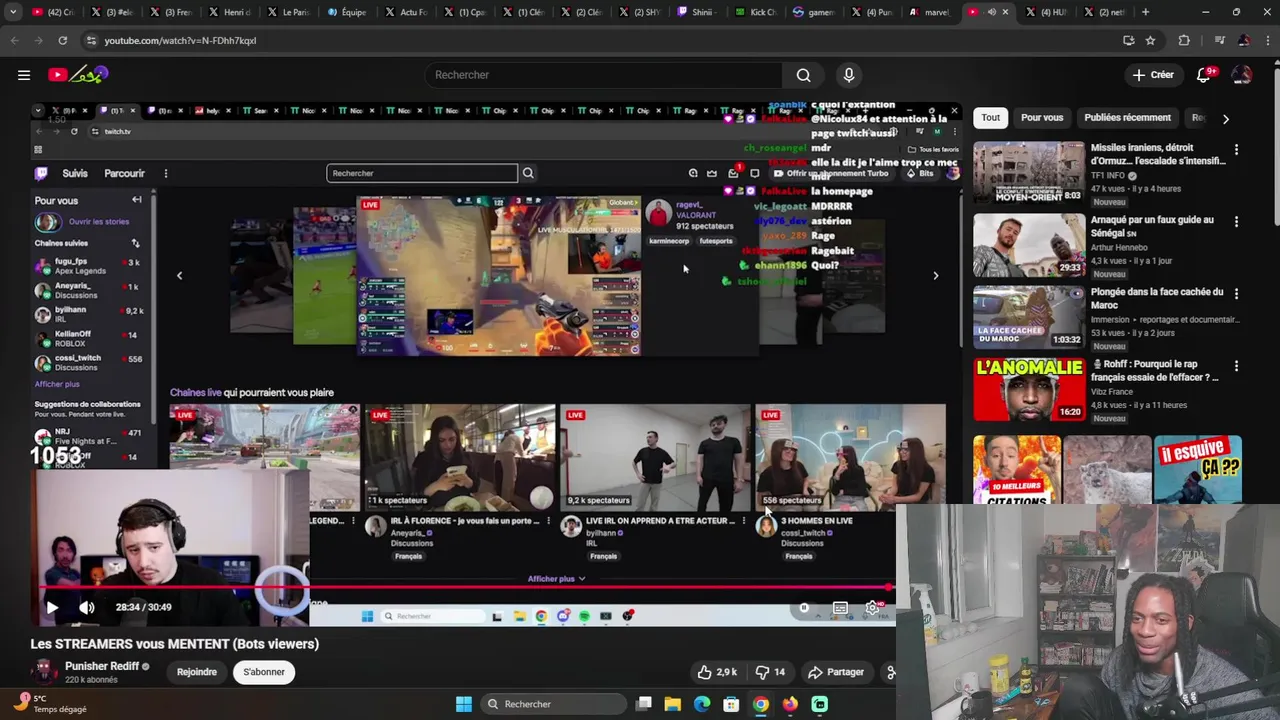
Task: Share the video with Partager
Action: click(x=836, y=672)
